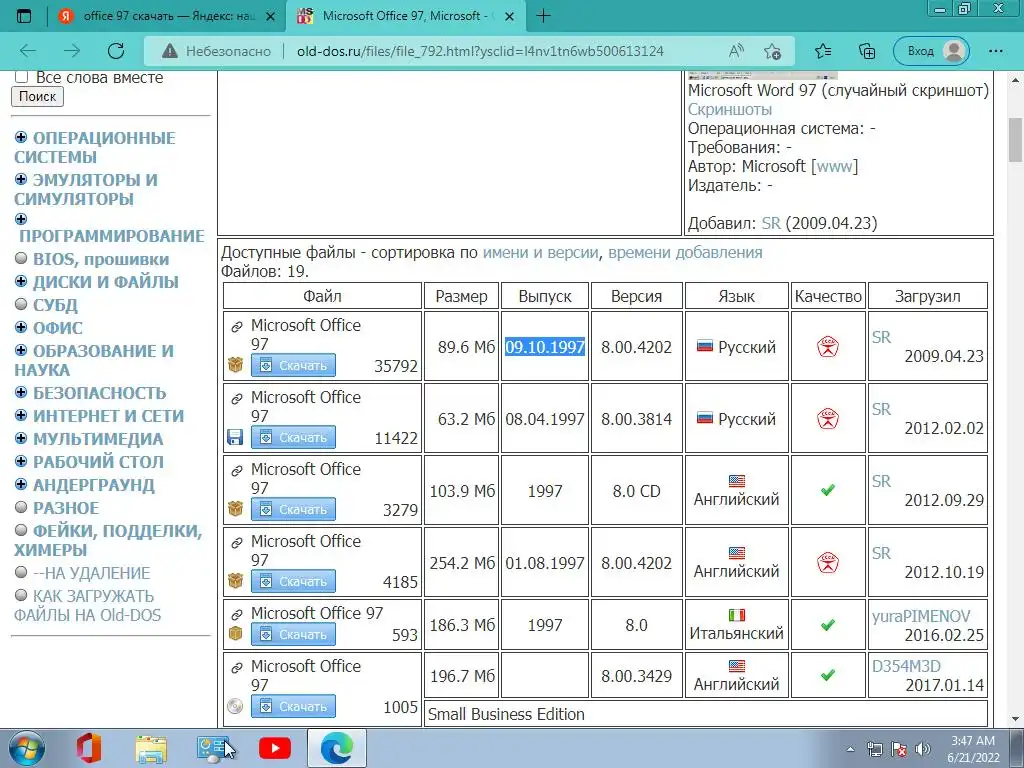Open the Скриншоты link
The image size is (1024, 768).
point(729,109)
